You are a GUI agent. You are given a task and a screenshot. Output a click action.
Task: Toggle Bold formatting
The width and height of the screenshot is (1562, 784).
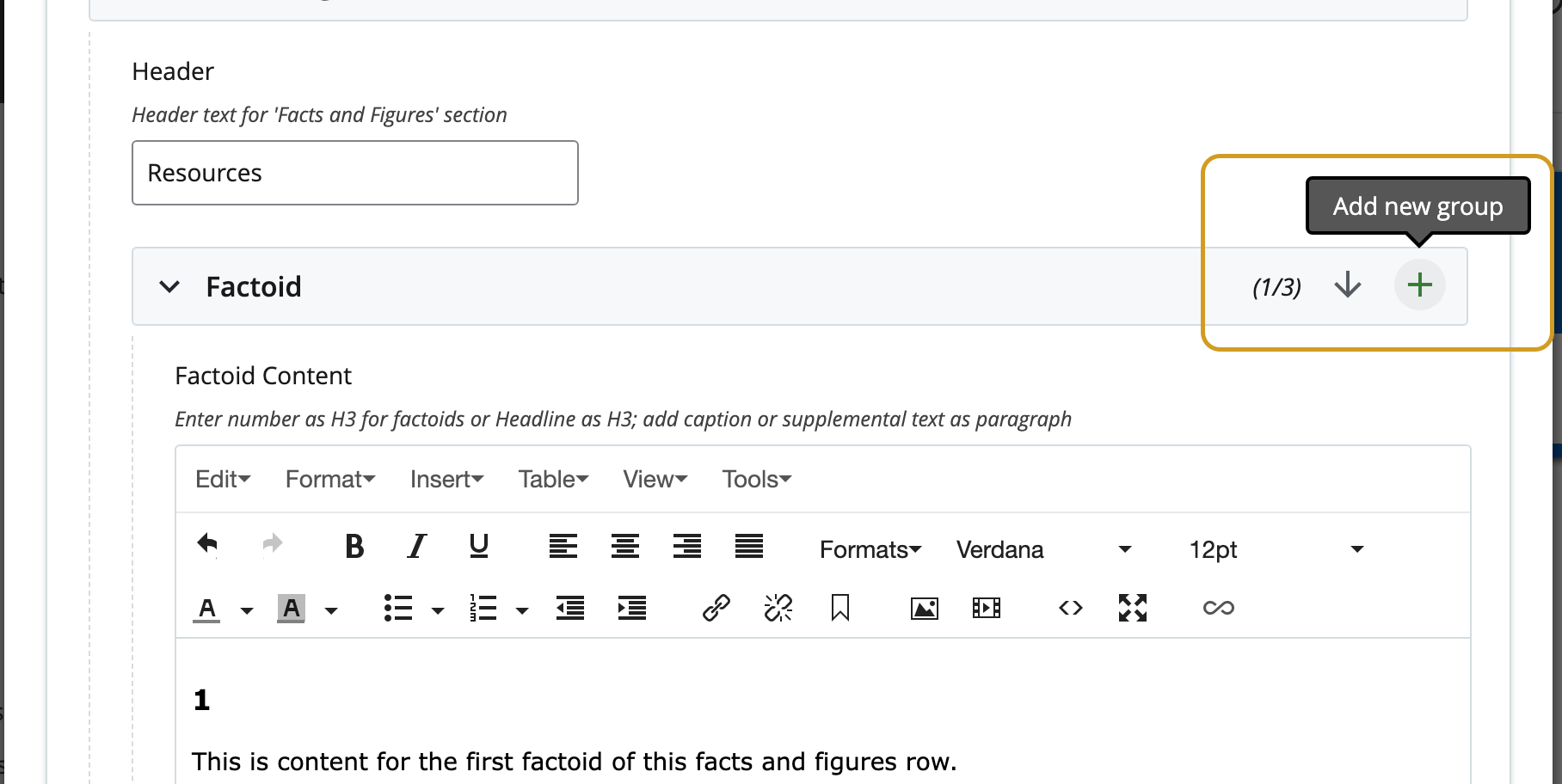354,546
